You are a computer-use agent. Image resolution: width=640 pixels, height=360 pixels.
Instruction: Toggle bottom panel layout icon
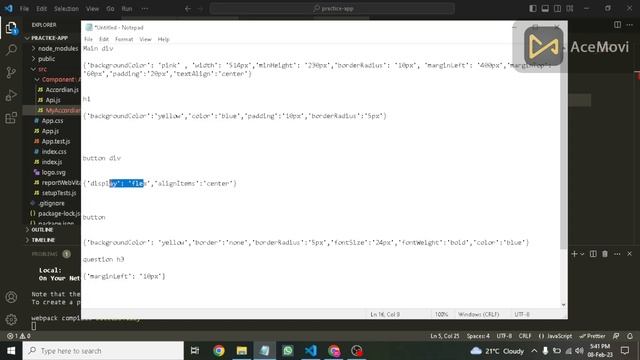[545, 8]
